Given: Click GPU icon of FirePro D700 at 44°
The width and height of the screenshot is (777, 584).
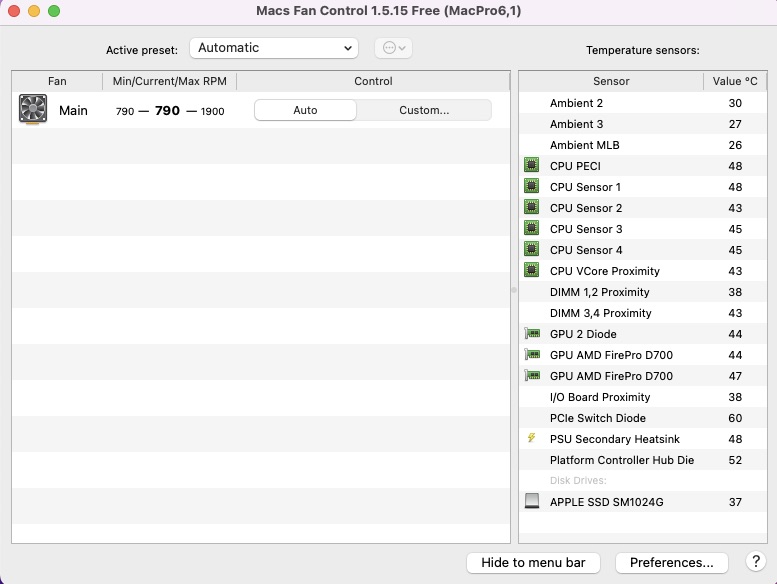Looking at the screenshot, I should (x=532, y=354).
